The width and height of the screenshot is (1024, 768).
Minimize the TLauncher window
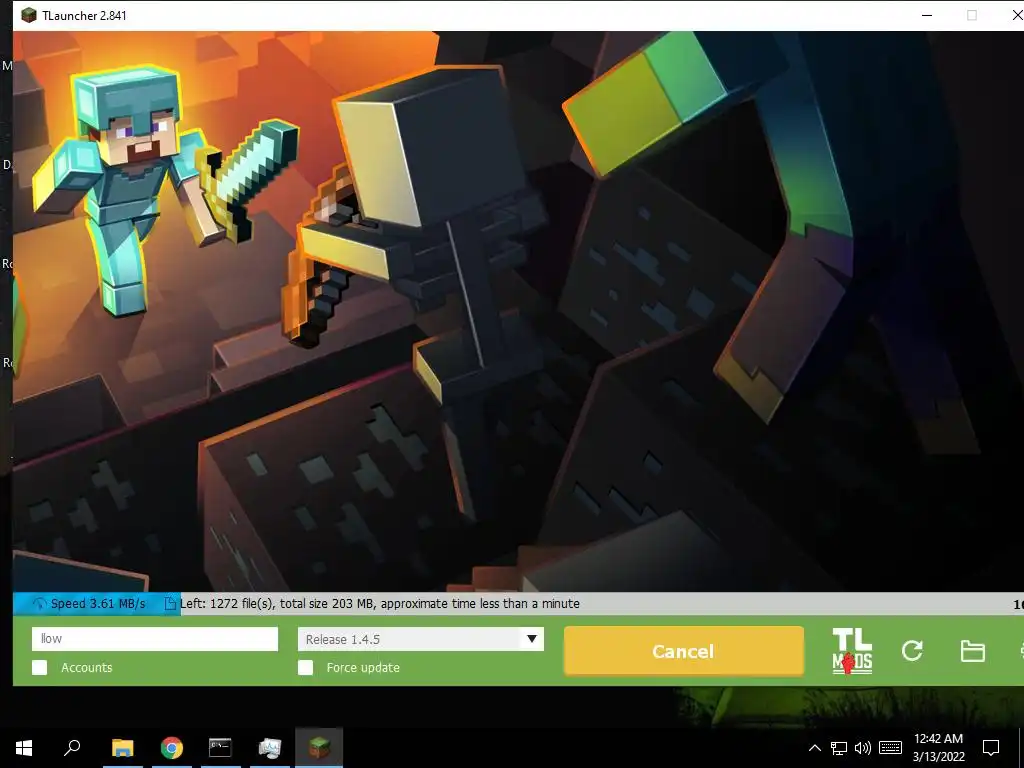[x=927, y=15]
